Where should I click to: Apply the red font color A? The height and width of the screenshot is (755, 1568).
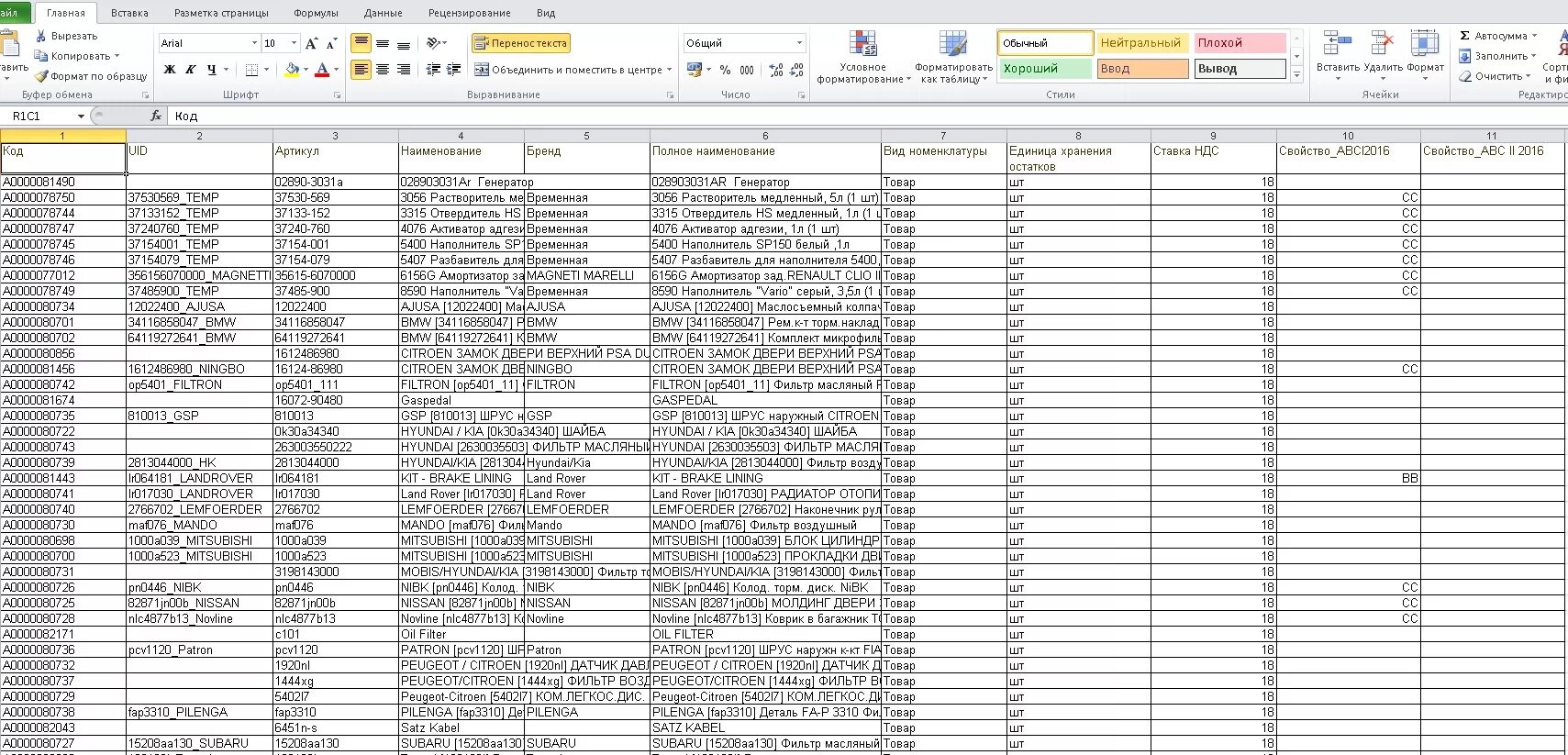(x=321, y=70)
